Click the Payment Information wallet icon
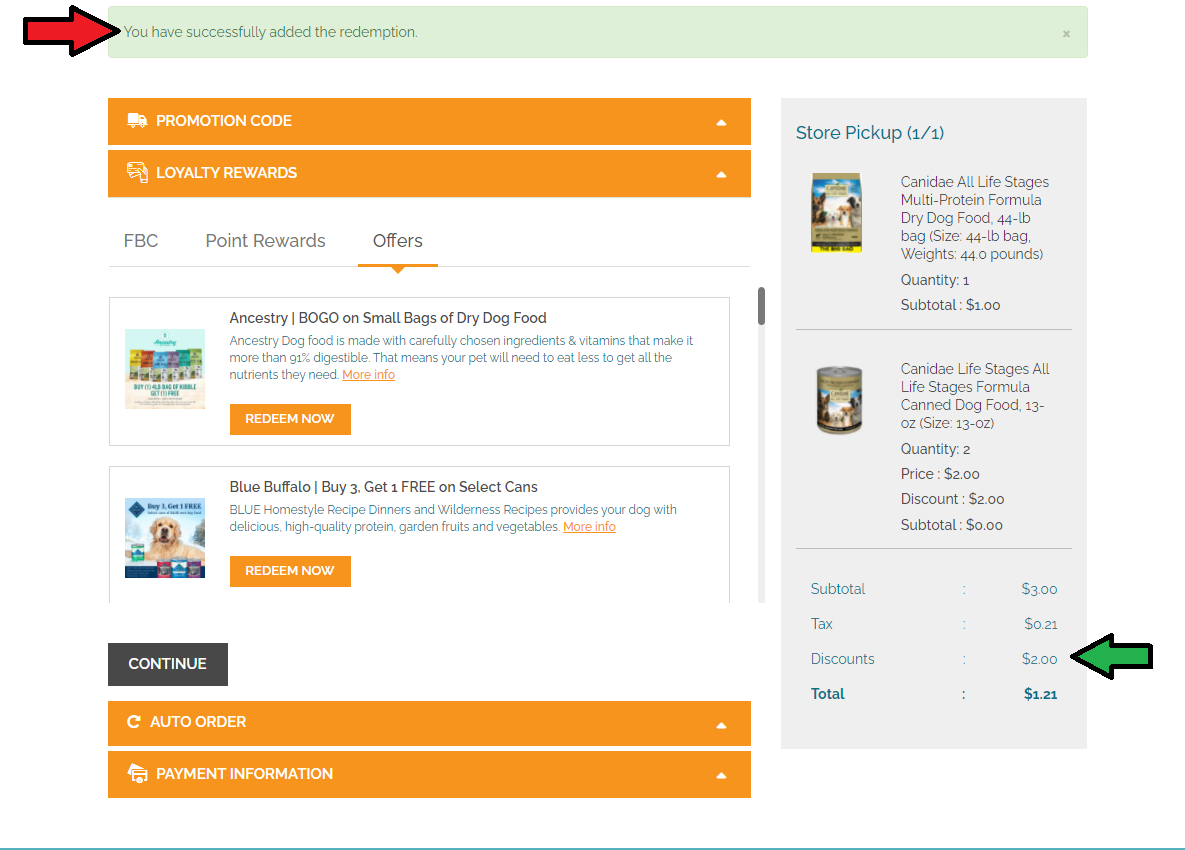This screenshot has width=1185, height=850. coord(137,774)
